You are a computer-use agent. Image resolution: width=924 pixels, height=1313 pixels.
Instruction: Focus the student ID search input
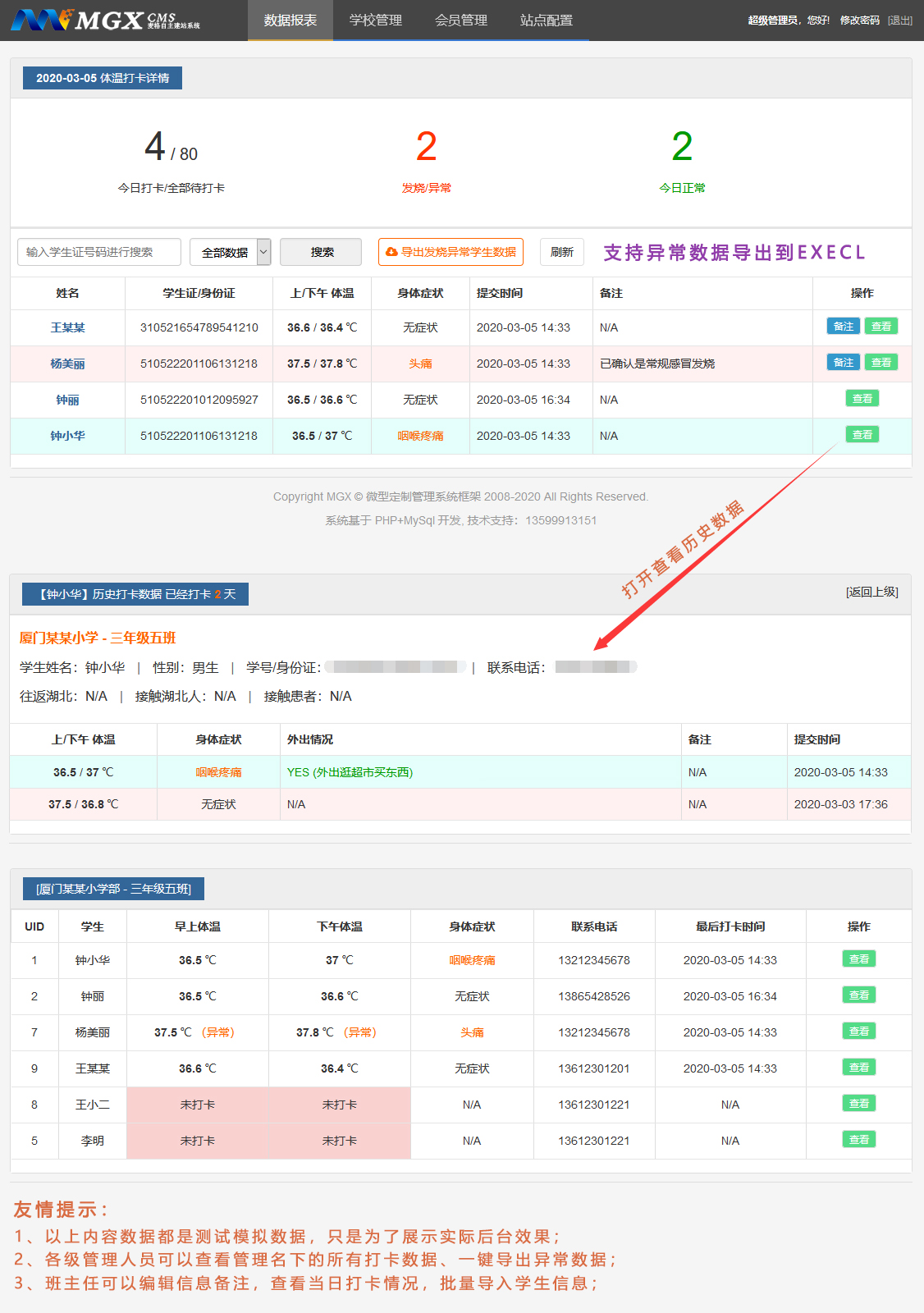(x=99, y=252)
